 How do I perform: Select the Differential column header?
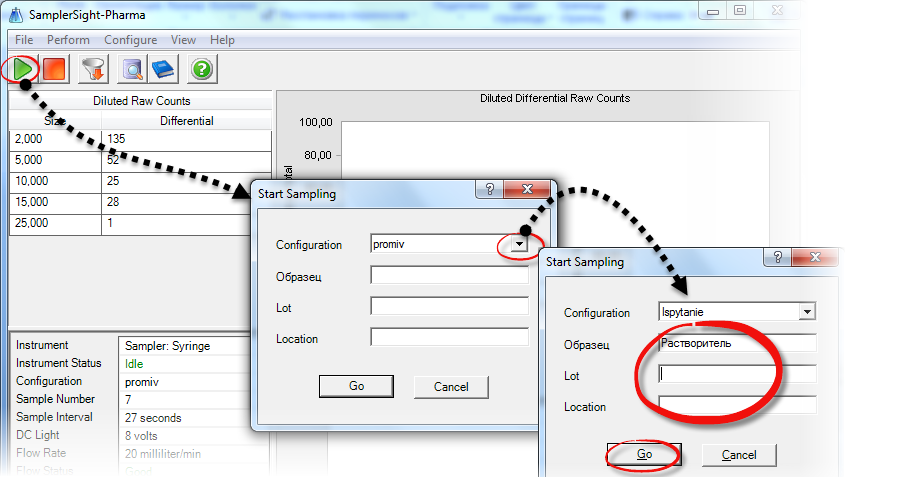[186, 121]
